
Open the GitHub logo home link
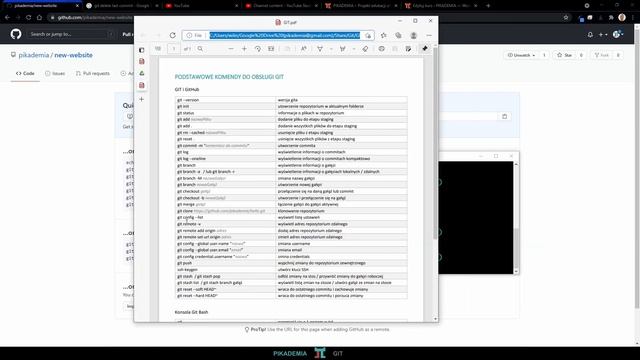point(16,34)
